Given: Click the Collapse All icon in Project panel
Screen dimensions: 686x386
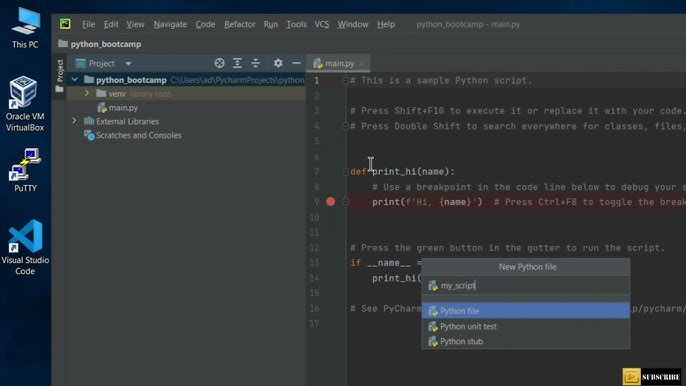Looking at the screenshot, I should click(x=256, y=63).
